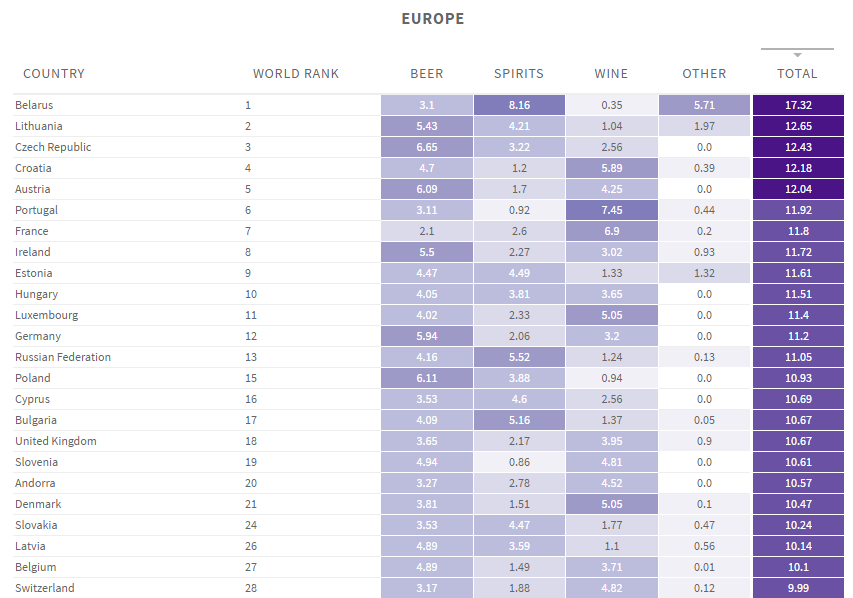Click Belarus total cell 17.32
The height and width of the screenshot is (598, 853).
point(797,105)
